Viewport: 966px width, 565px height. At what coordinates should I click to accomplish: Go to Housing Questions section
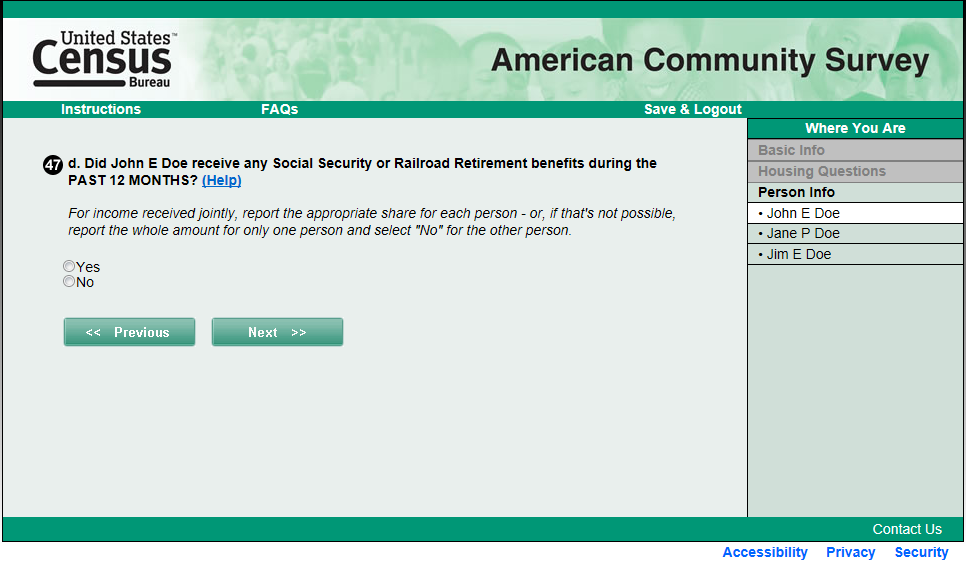855,171
